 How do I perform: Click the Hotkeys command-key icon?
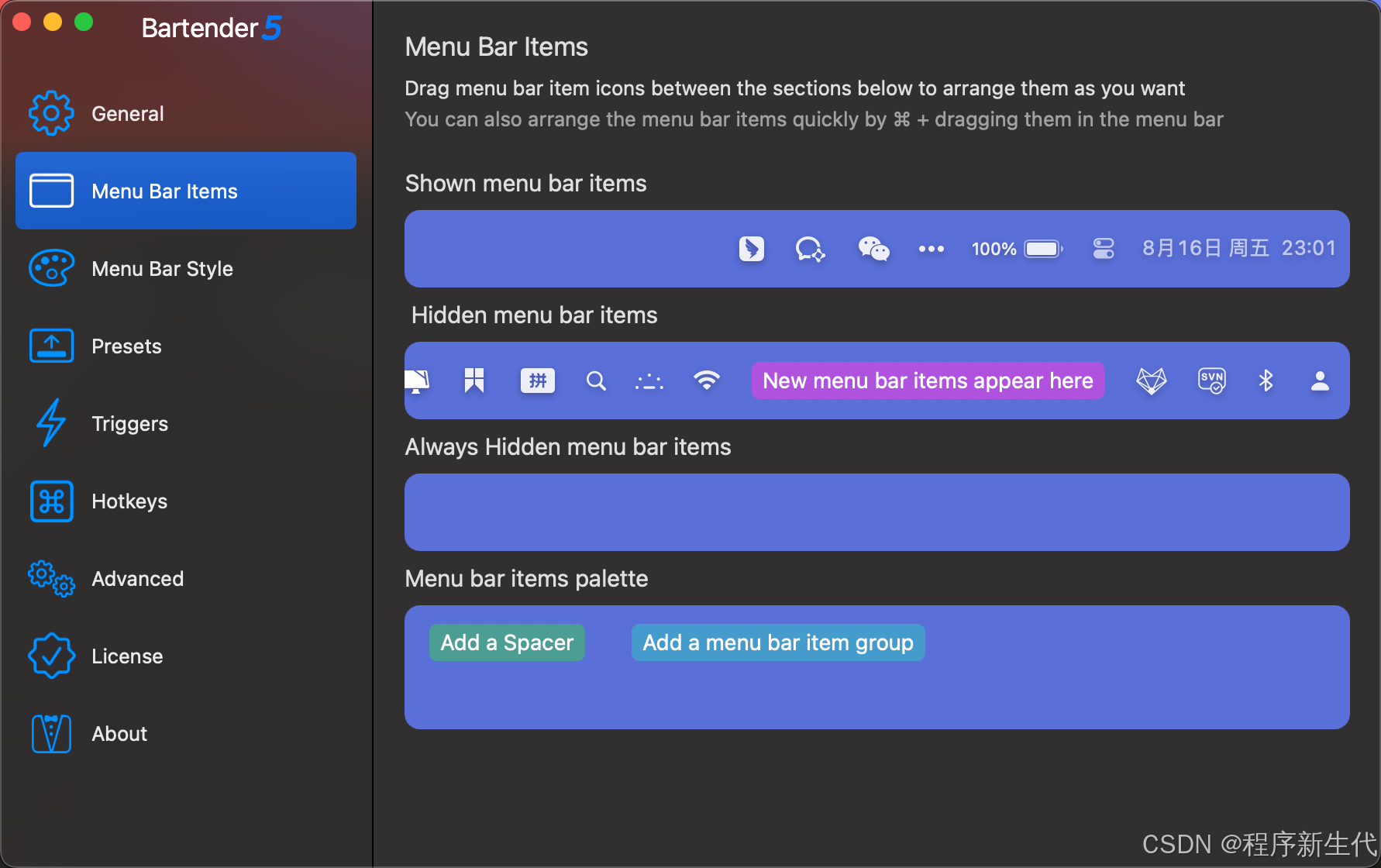click(51, 501)
